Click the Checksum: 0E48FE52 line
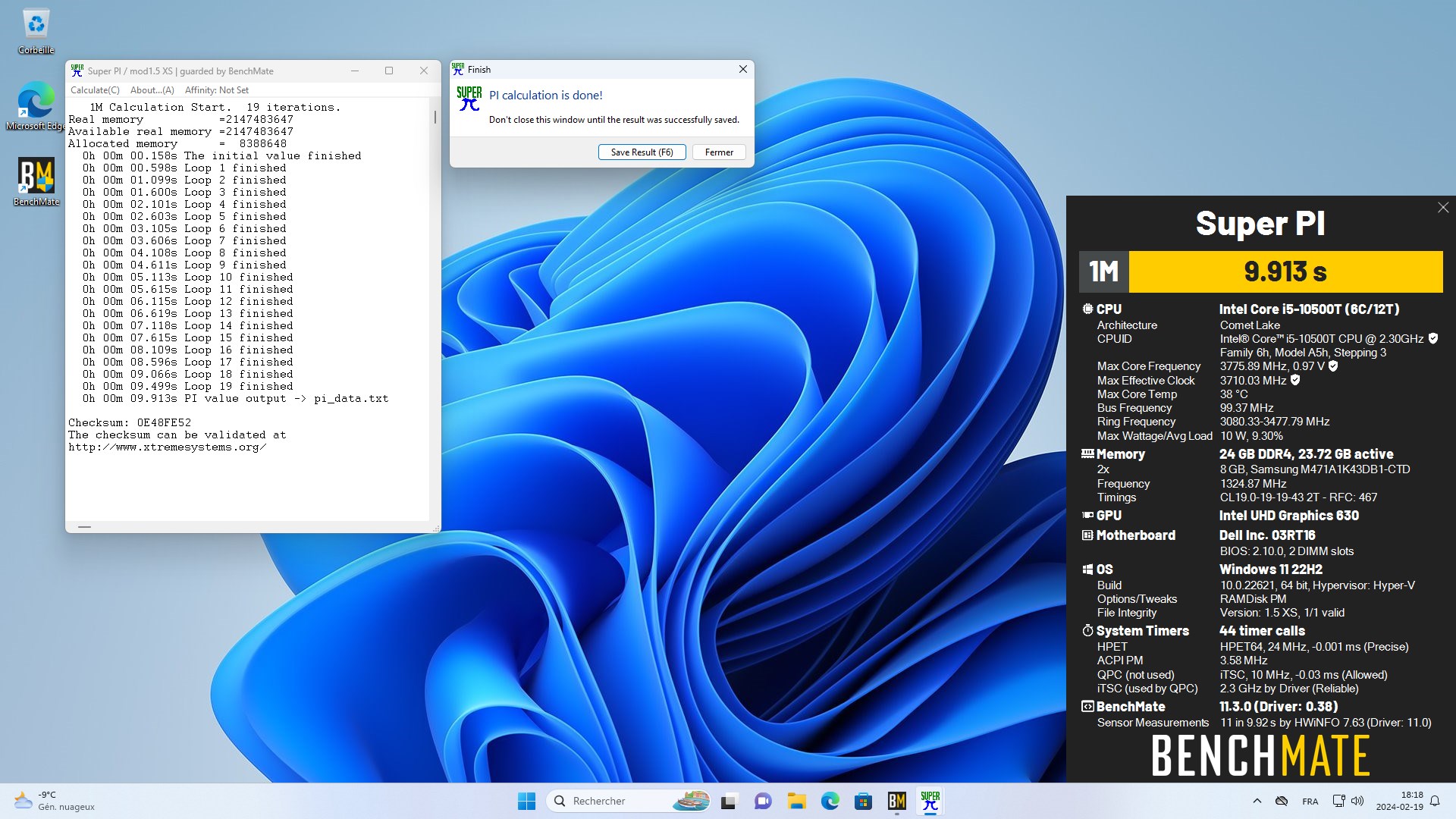This screenshot has height=819, width=1456. tap(130, 422)
